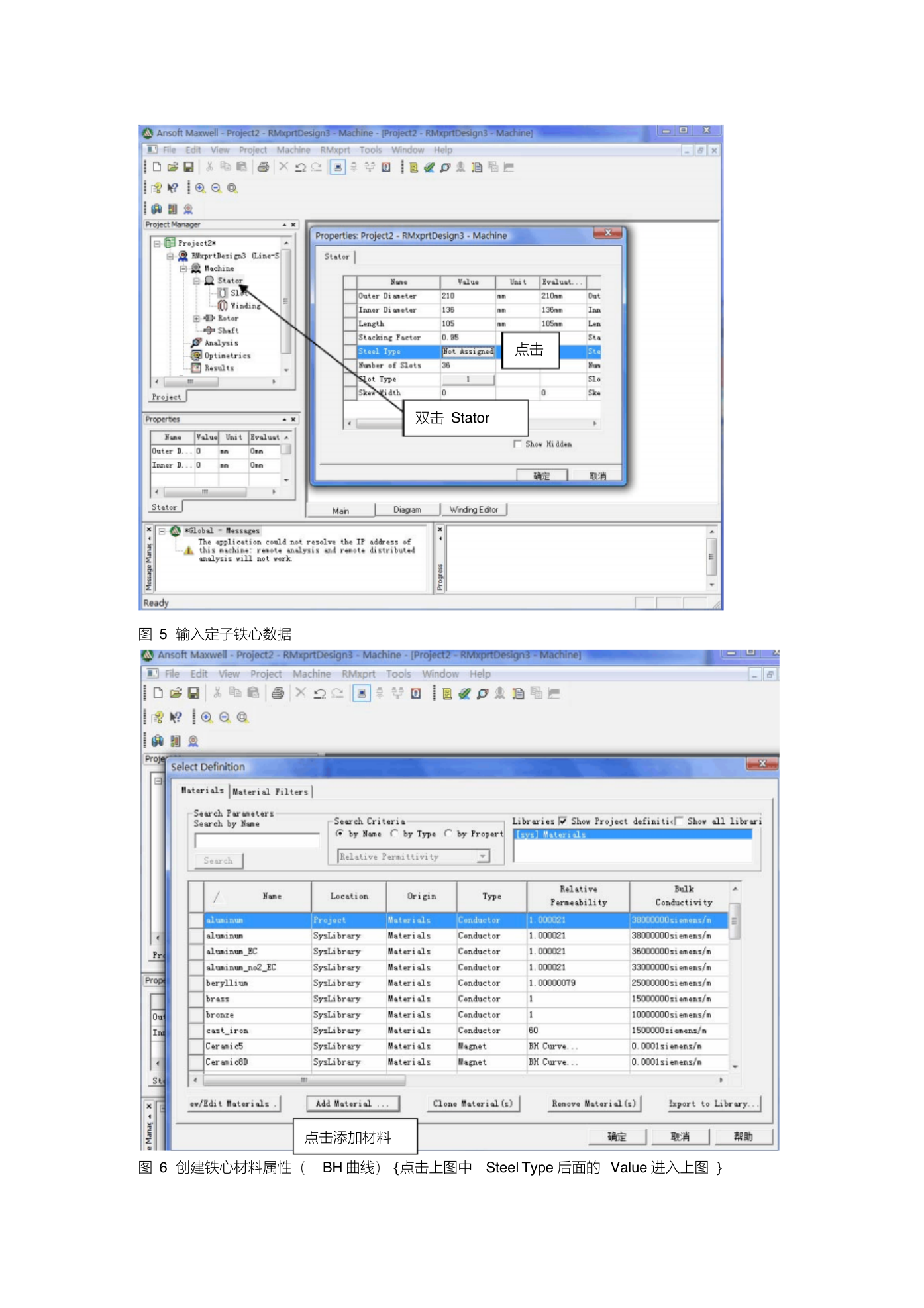Screen dimensions: 924x1308
Task: Select by Type radio button
Action: click(394, 833)
